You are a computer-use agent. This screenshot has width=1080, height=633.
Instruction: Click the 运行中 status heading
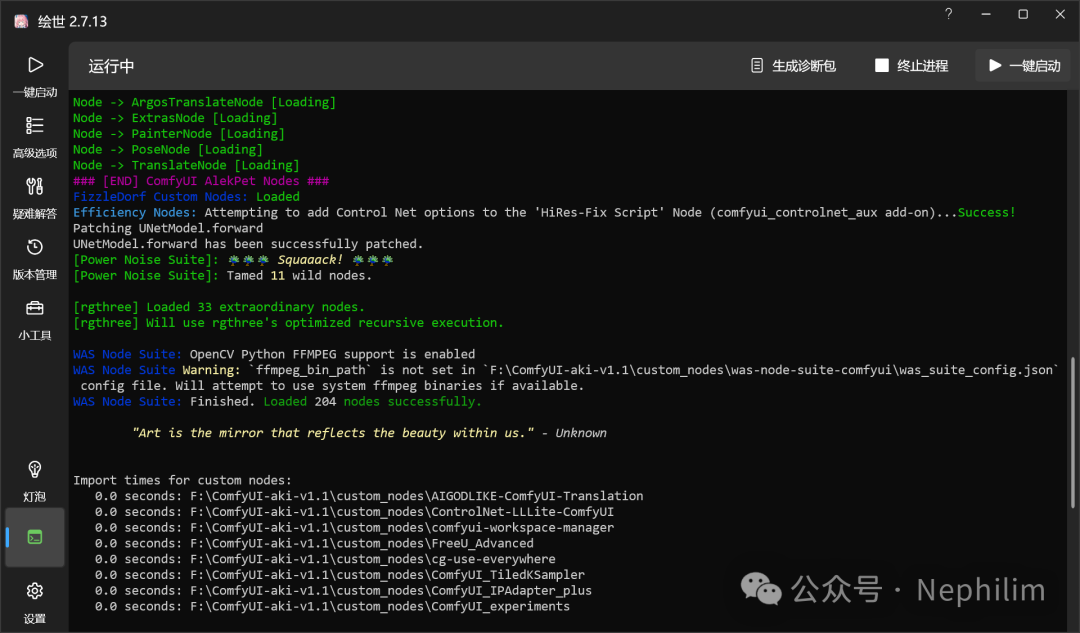pyautogui.click(x=111, y=66)
